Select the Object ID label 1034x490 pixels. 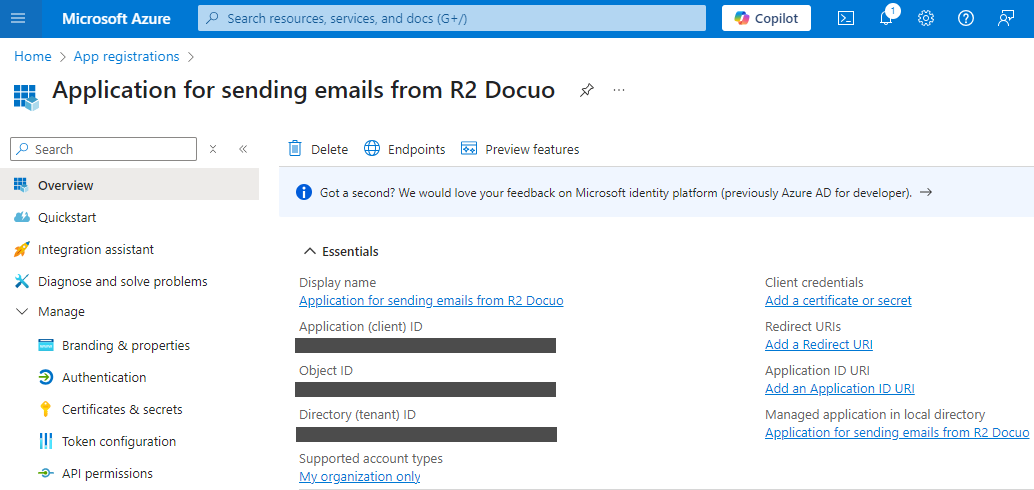pyautogui.click(x=326, y=371)
